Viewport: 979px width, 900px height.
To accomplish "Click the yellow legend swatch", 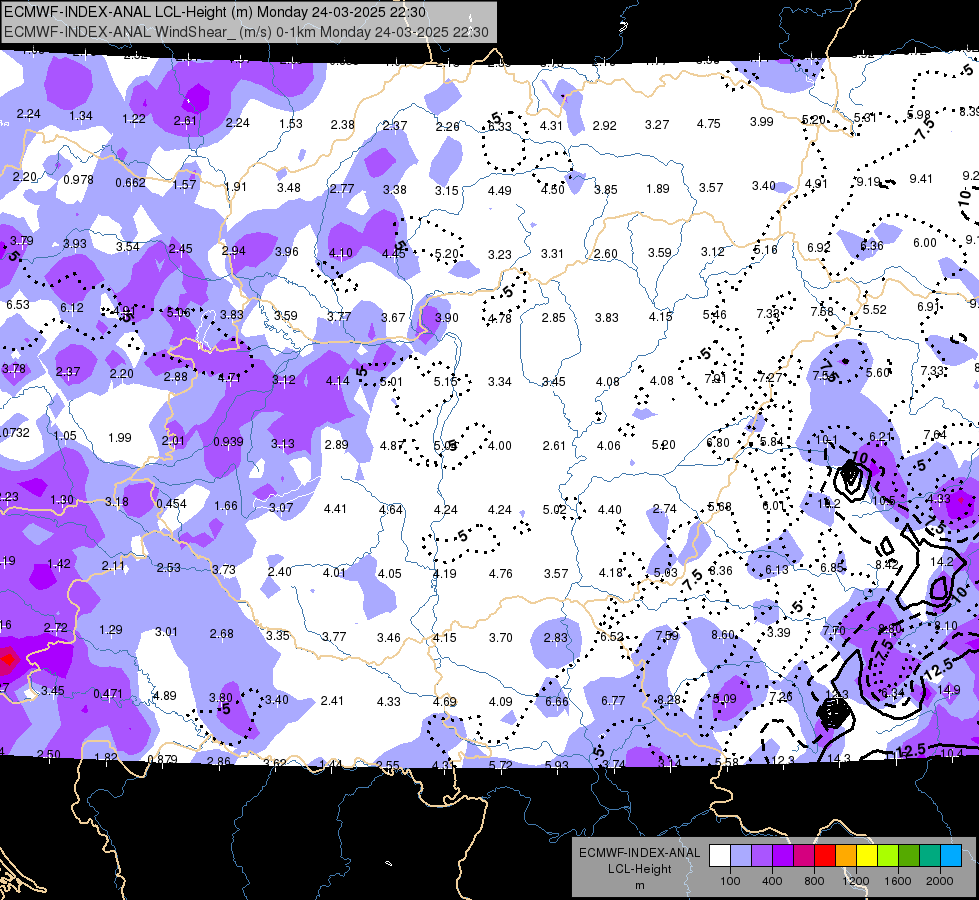I will click(867, 856).
